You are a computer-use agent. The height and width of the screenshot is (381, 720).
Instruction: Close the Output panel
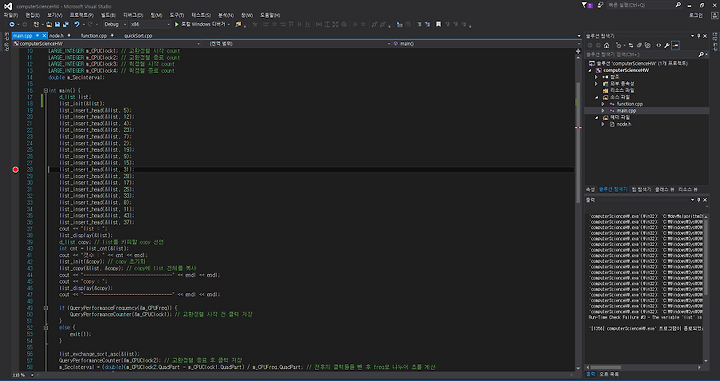705,200
